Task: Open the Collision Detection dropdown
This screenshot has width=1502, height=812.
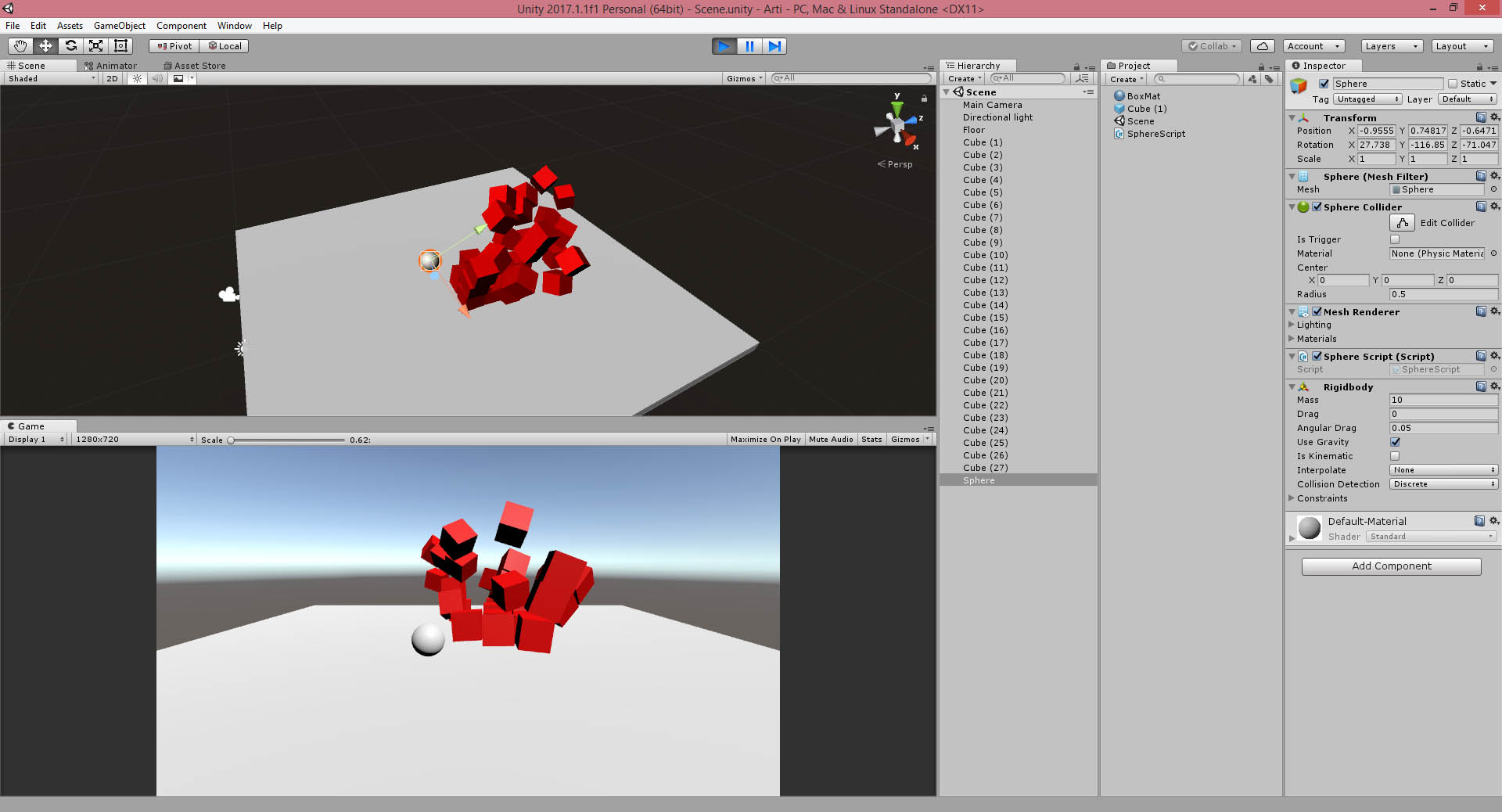Action: [x=1443, y=484]
